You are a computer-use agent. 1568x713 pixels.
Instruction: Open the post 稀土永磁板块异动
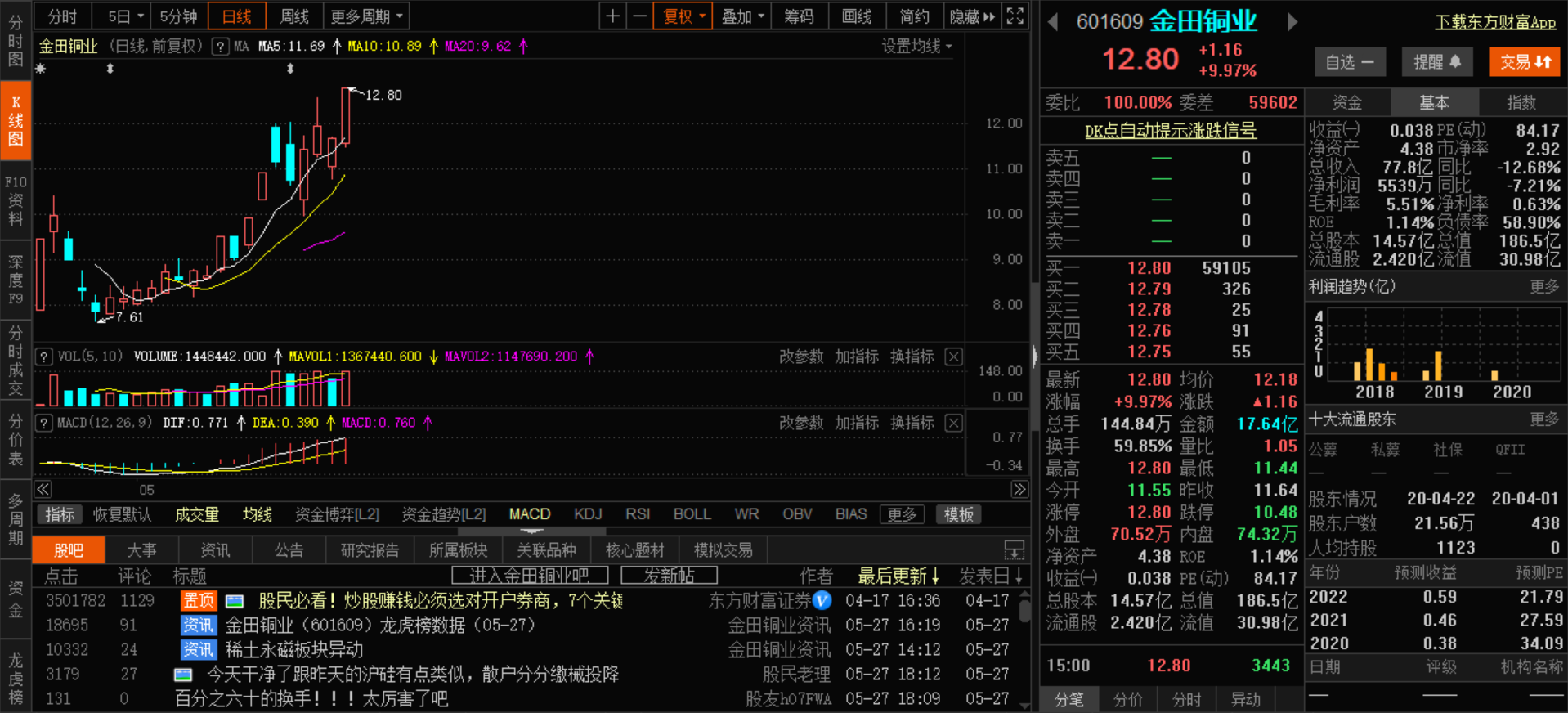(294, 650)
